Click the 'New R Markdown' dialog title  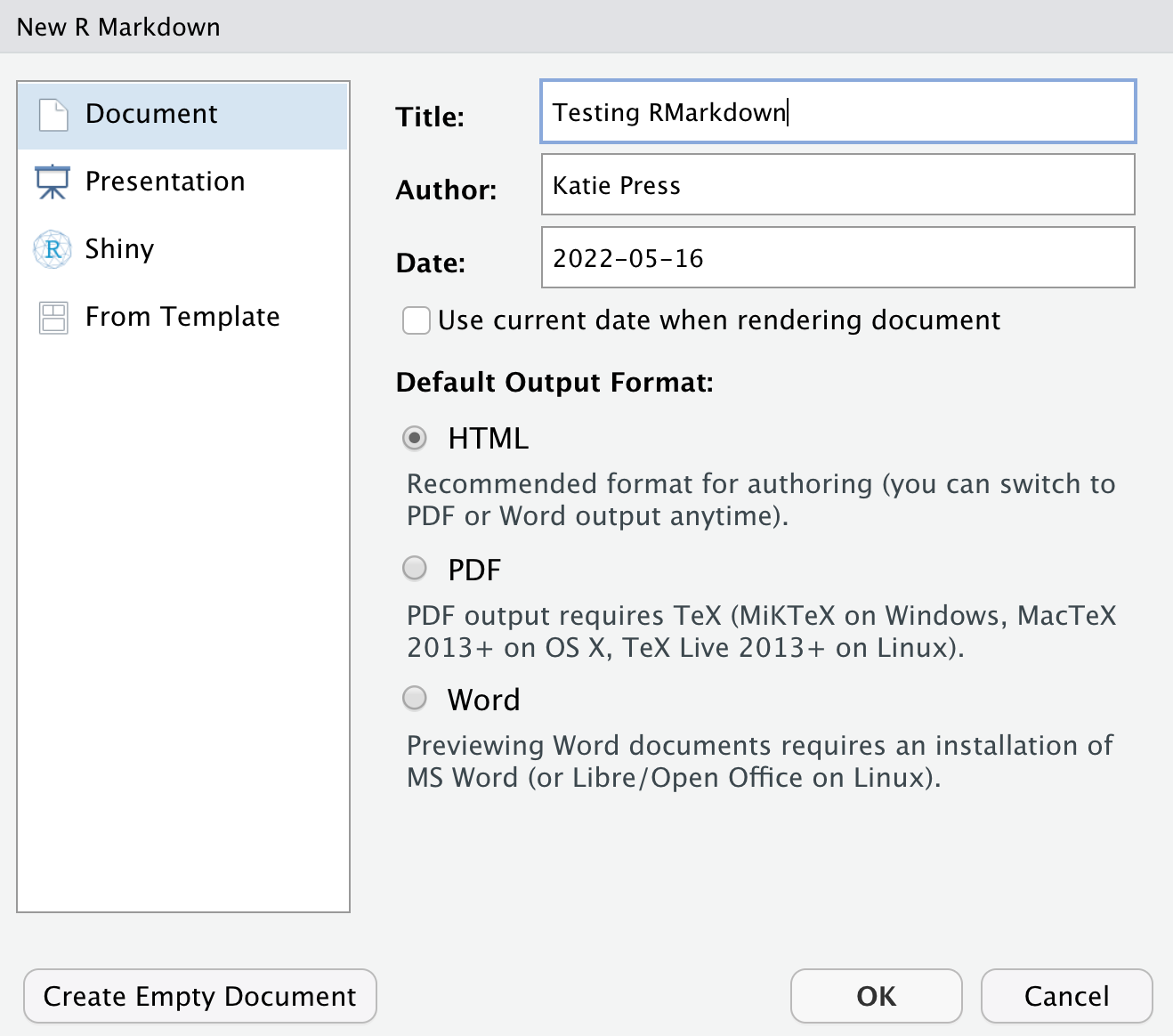tap(118, 27)
